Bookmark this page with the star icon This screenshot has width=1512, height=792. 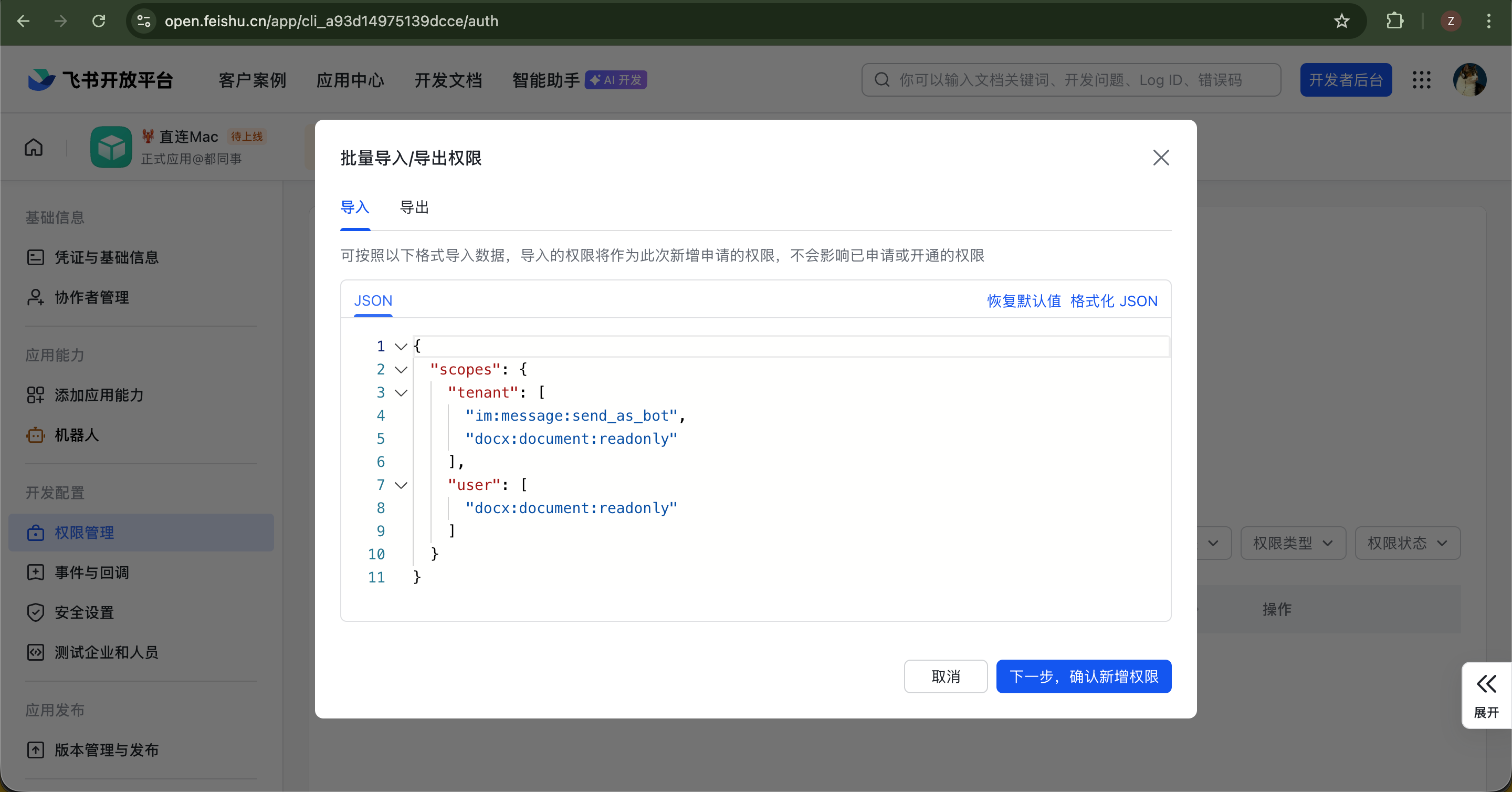pyautogui.click(x=1342, y=21)
